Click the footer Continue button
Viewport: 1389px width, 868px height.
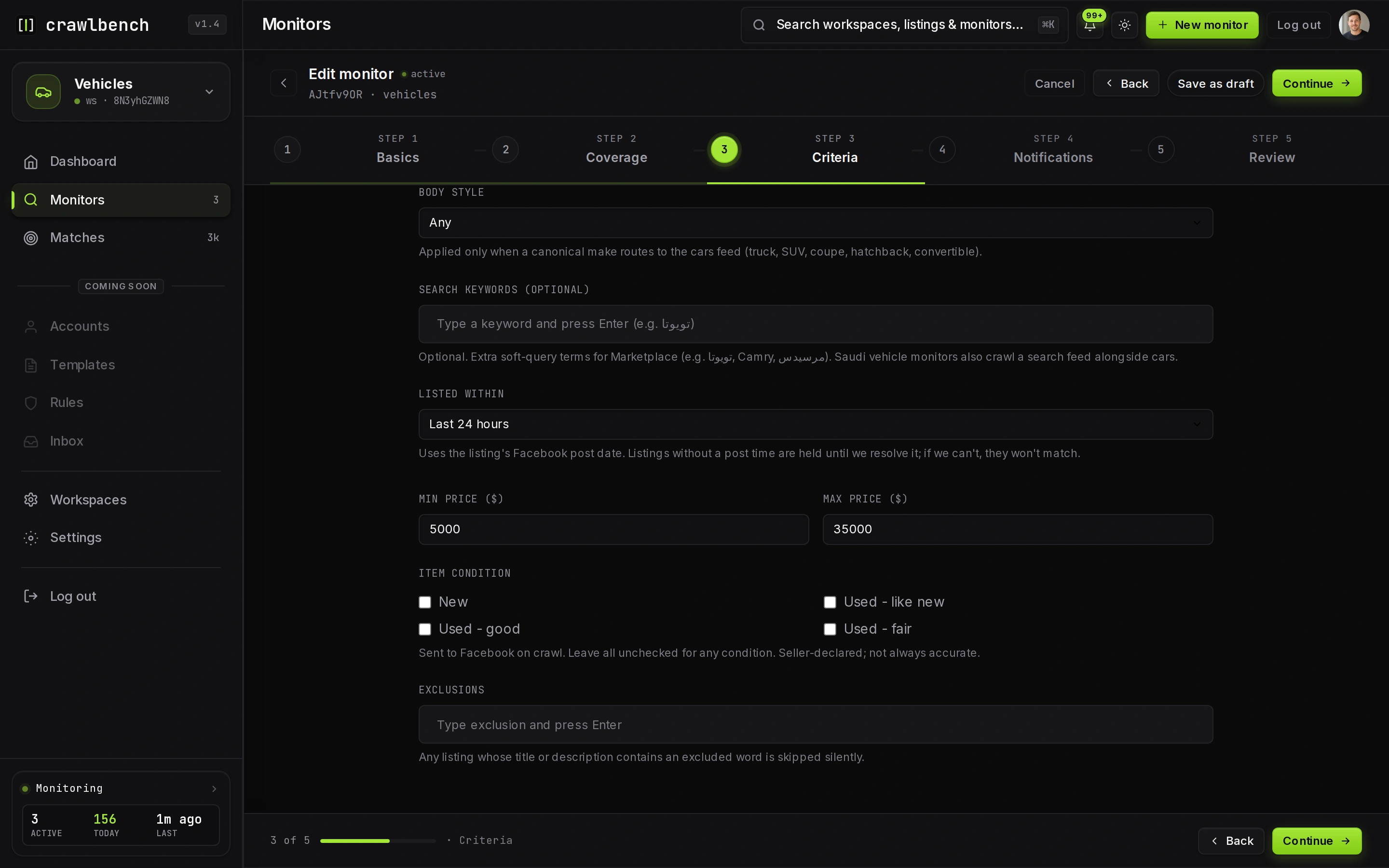pyautogui.click(x=1316, y=841)
